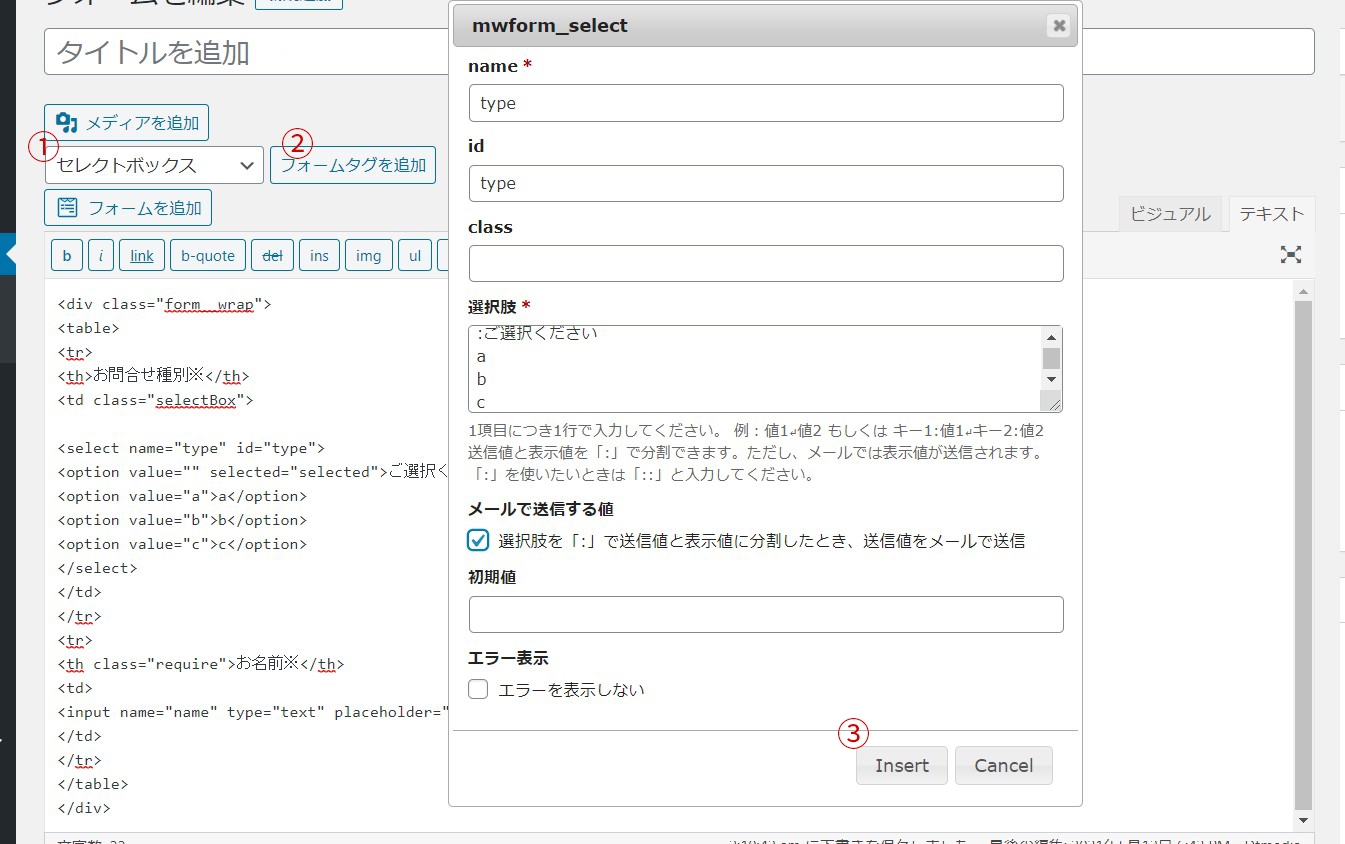This screenshot has width=1345, height=844.
Task: Insert a link using the link quicktag
Action: click(142, 256)
